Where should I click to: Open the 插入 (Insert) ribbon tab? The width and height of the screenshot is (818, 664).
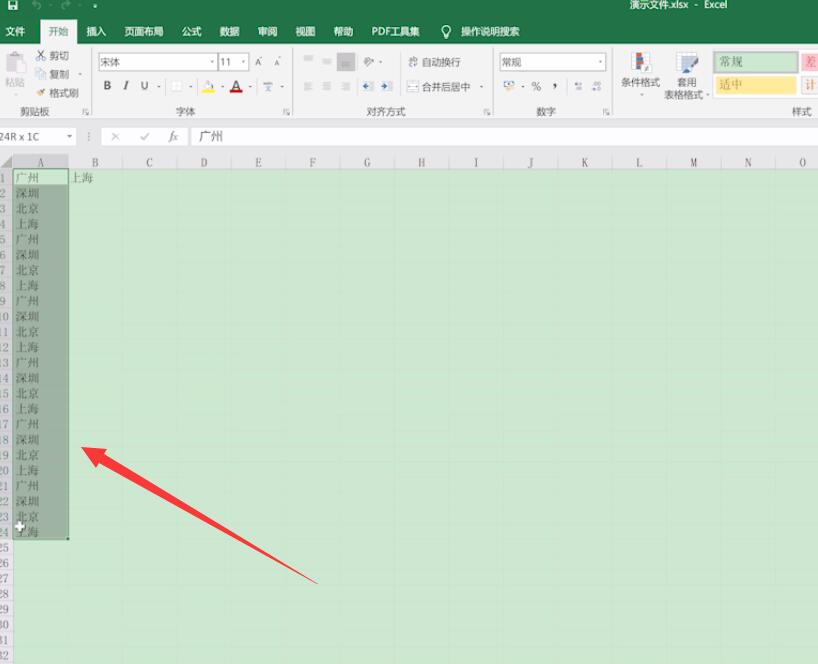click(x=96, y=31)
